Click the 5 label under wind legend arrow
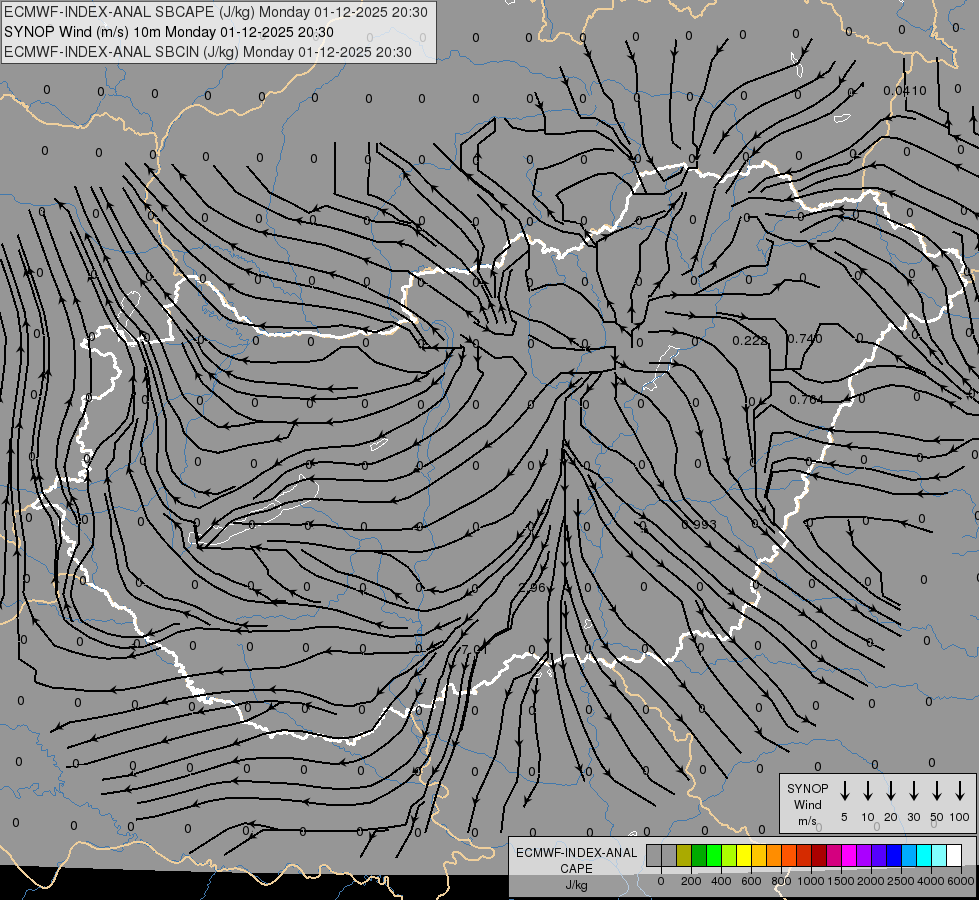 click(x=844, y=817)
